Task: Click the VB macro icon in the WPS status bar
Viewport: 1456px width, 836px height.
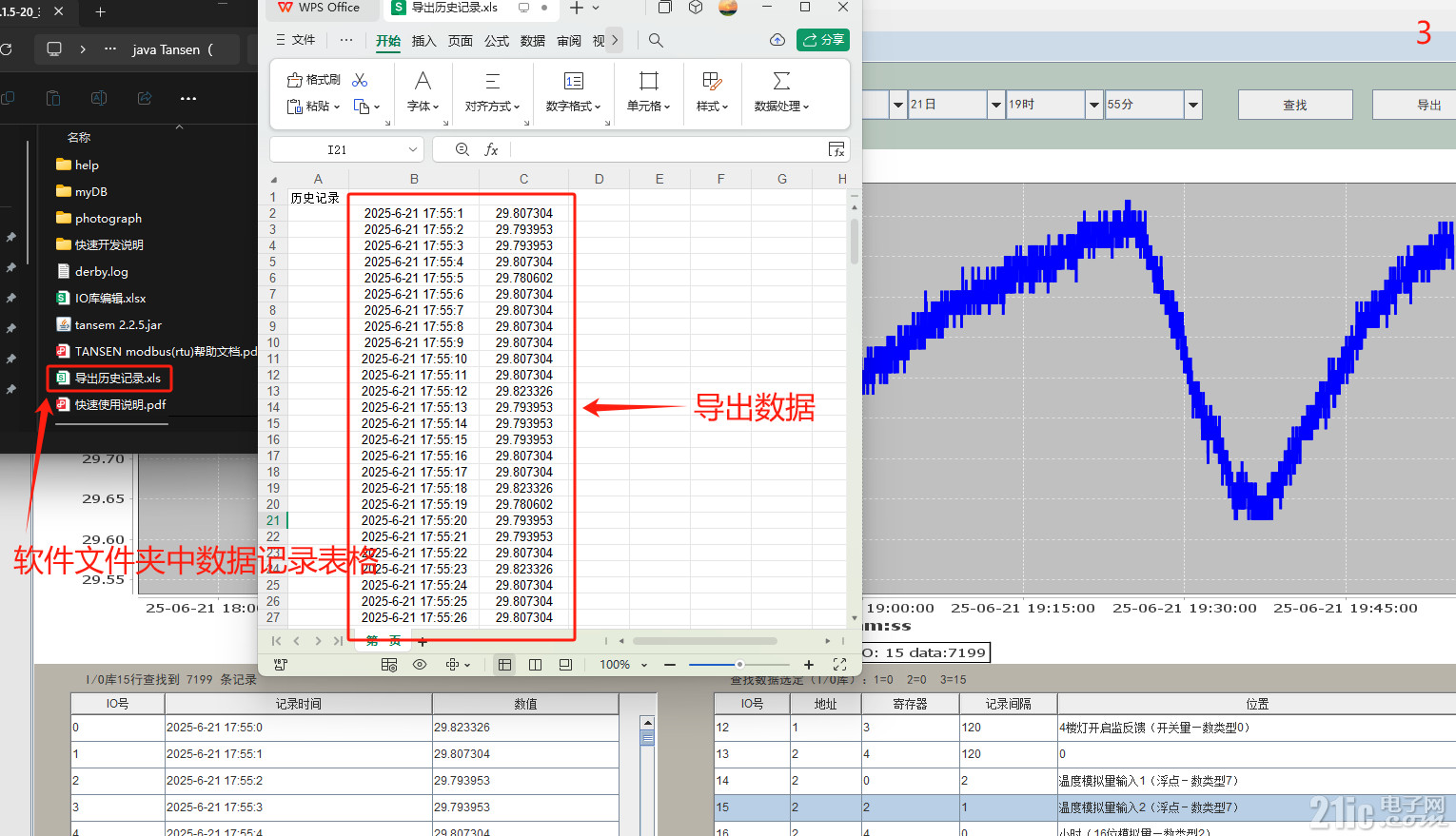Action: (281, 665)
